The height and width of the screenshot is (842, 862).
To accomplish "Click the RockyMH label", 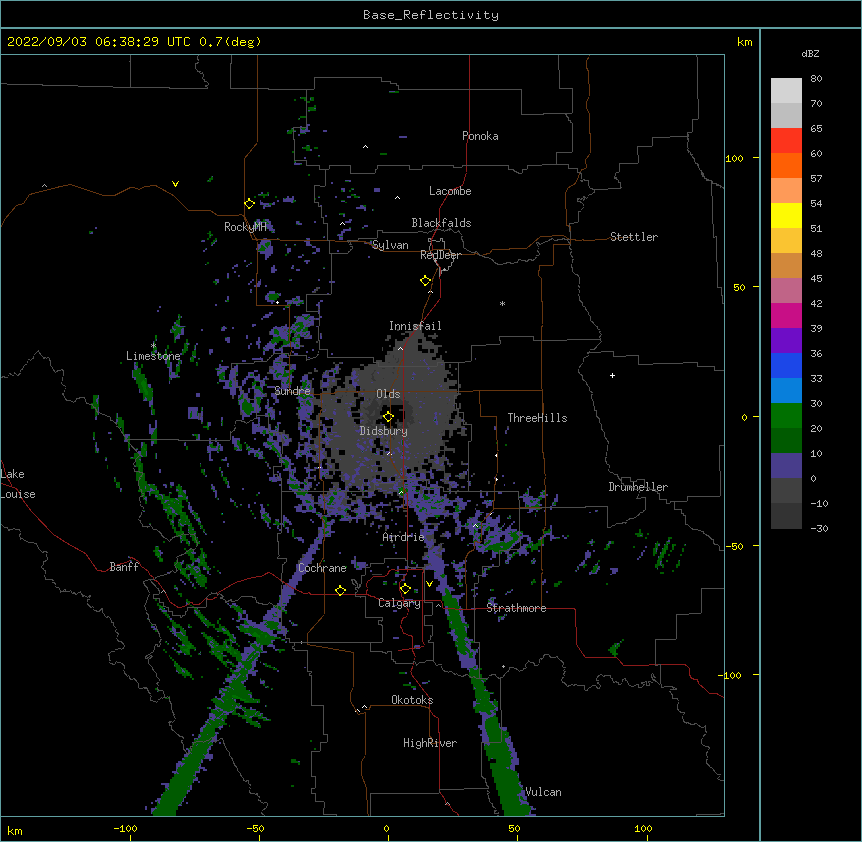I will tap(245, 227).
